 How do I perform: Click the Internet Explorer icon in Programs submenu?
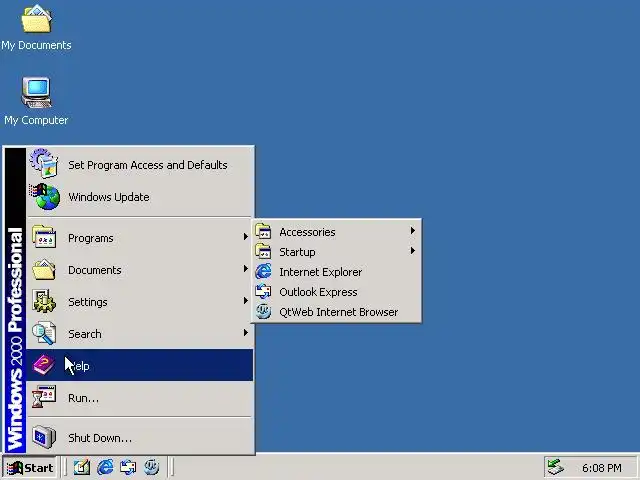263,271
